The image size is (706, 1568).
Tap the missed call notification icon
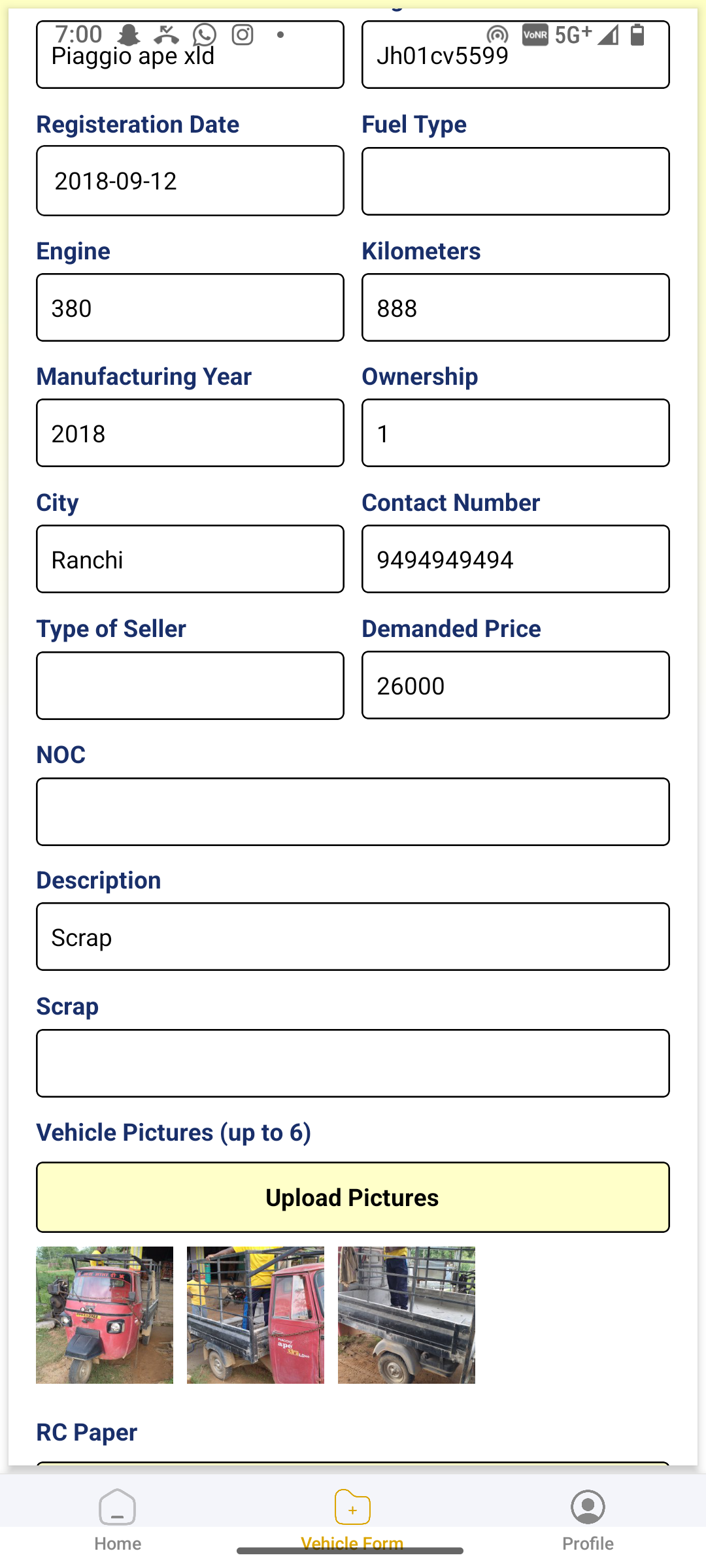pyautogui.click(x=167, y=35)
